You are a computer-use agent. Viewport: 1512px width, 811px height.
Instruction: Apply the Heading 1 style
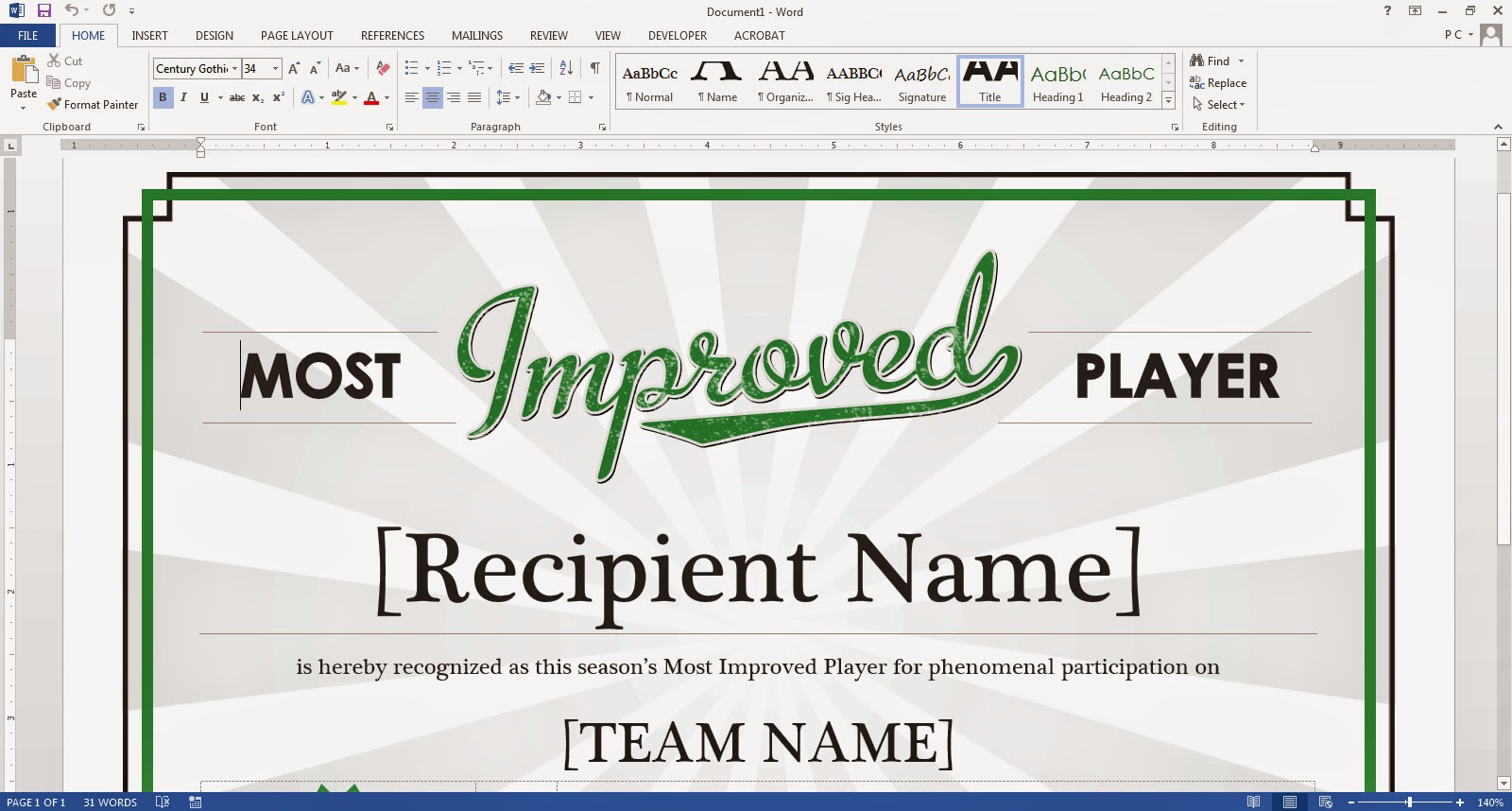point(1057,82)
